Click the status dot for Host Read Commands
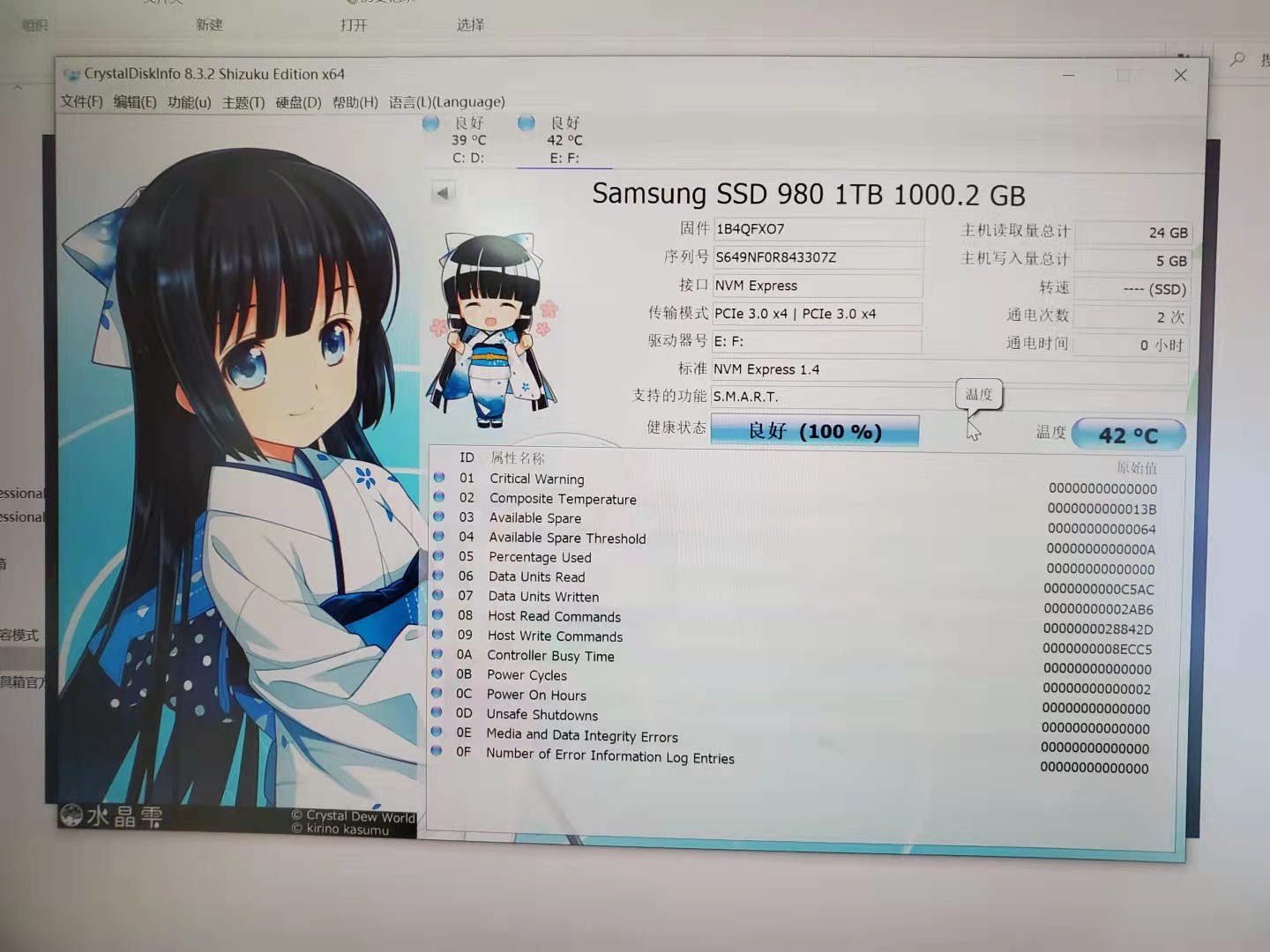 pyautogui.click(x=437, y=614)
